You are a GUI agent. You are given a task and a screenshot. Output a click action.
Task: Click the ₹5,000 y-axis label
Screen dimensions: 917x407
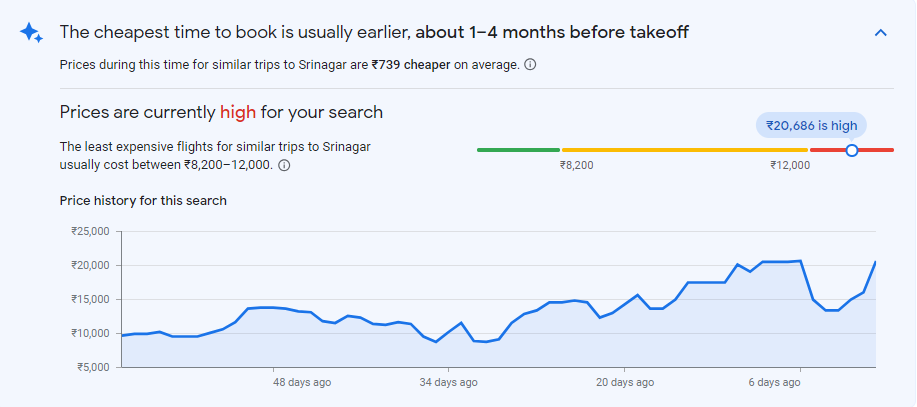pos(93,367)
